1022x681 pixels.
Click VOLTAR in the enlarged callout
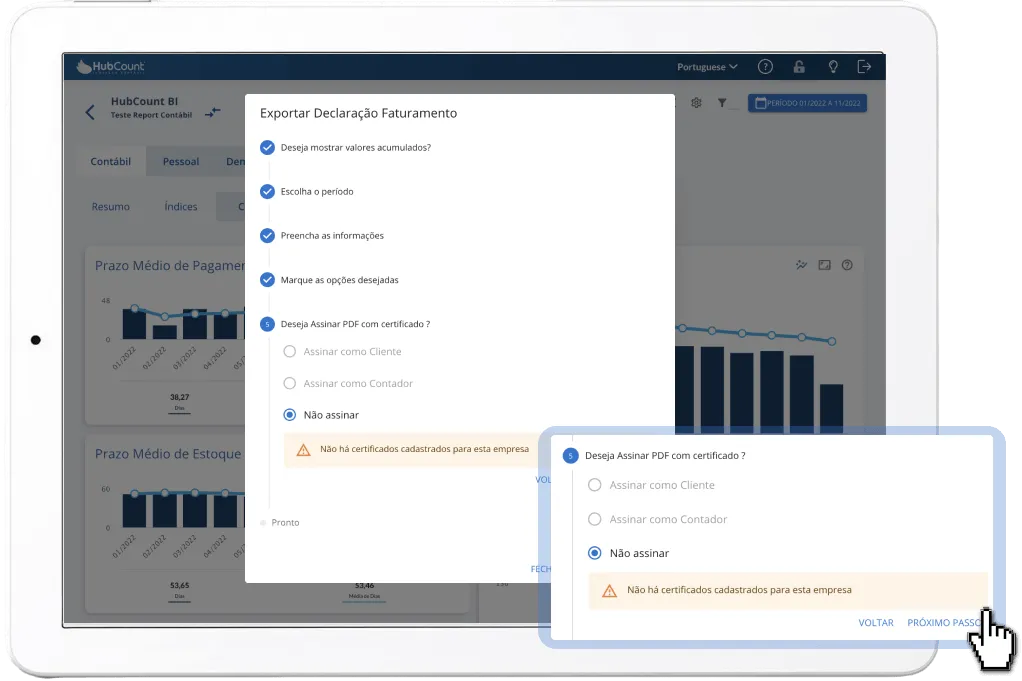[876, 623]
